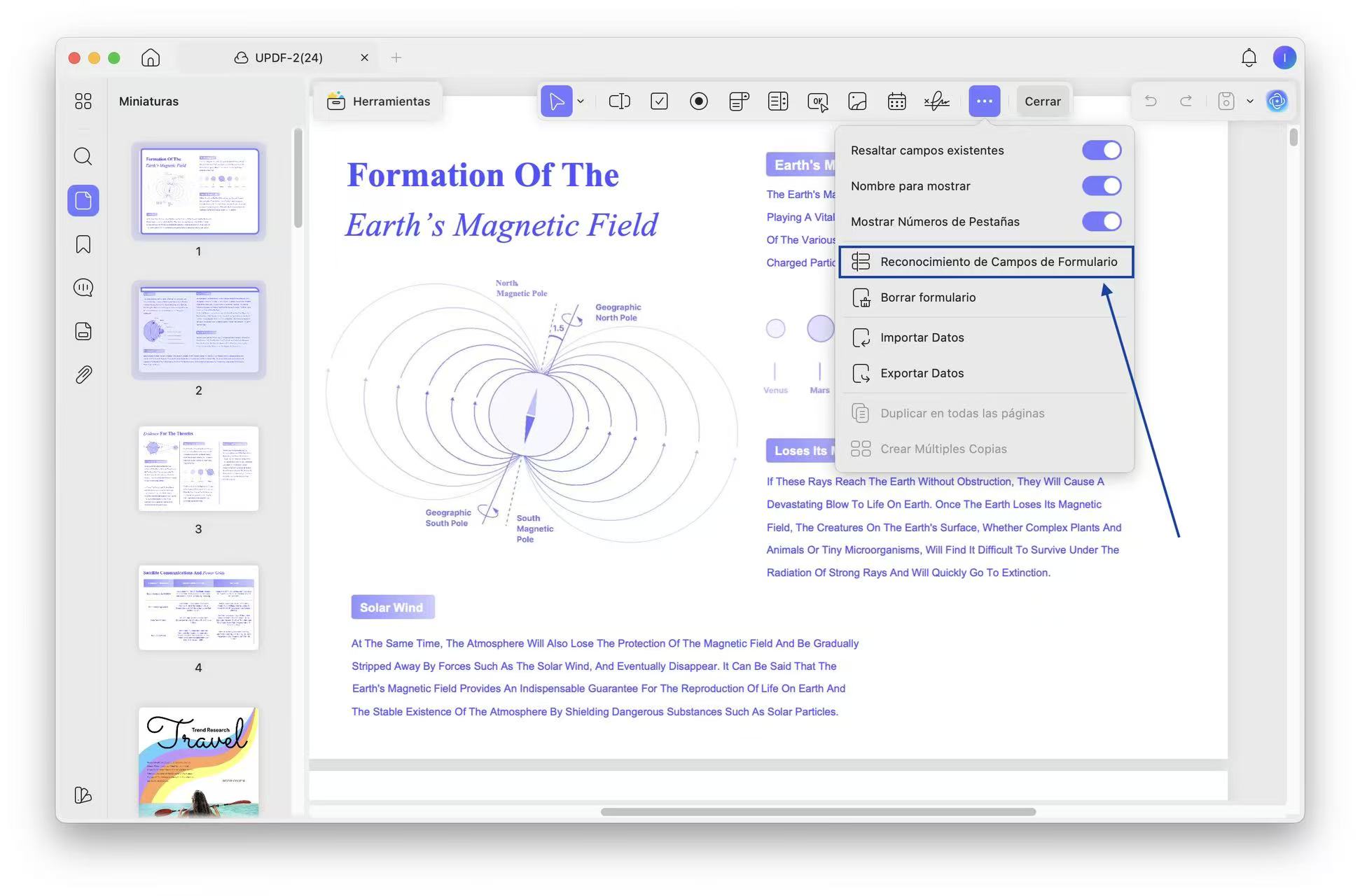
Task: Select the date field calendar icon
Action: [x=896, y=101]
